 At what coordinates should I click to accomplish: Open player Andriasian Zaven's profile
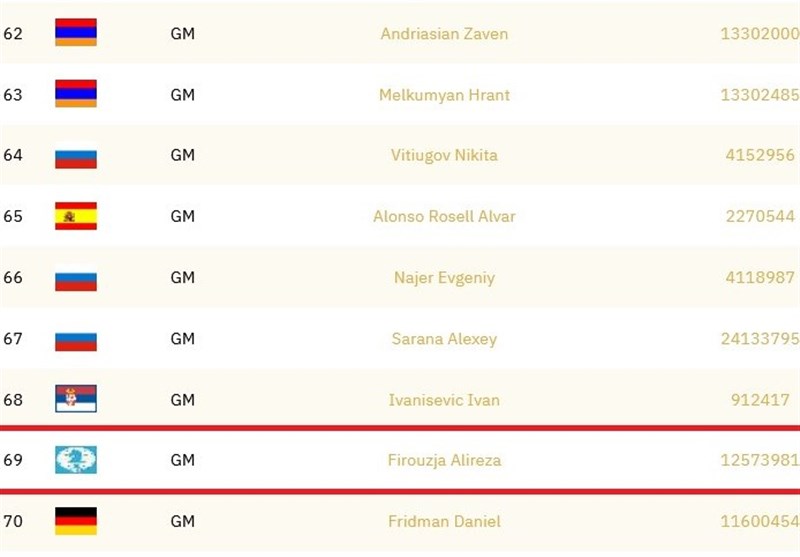[x=444, y=34]
